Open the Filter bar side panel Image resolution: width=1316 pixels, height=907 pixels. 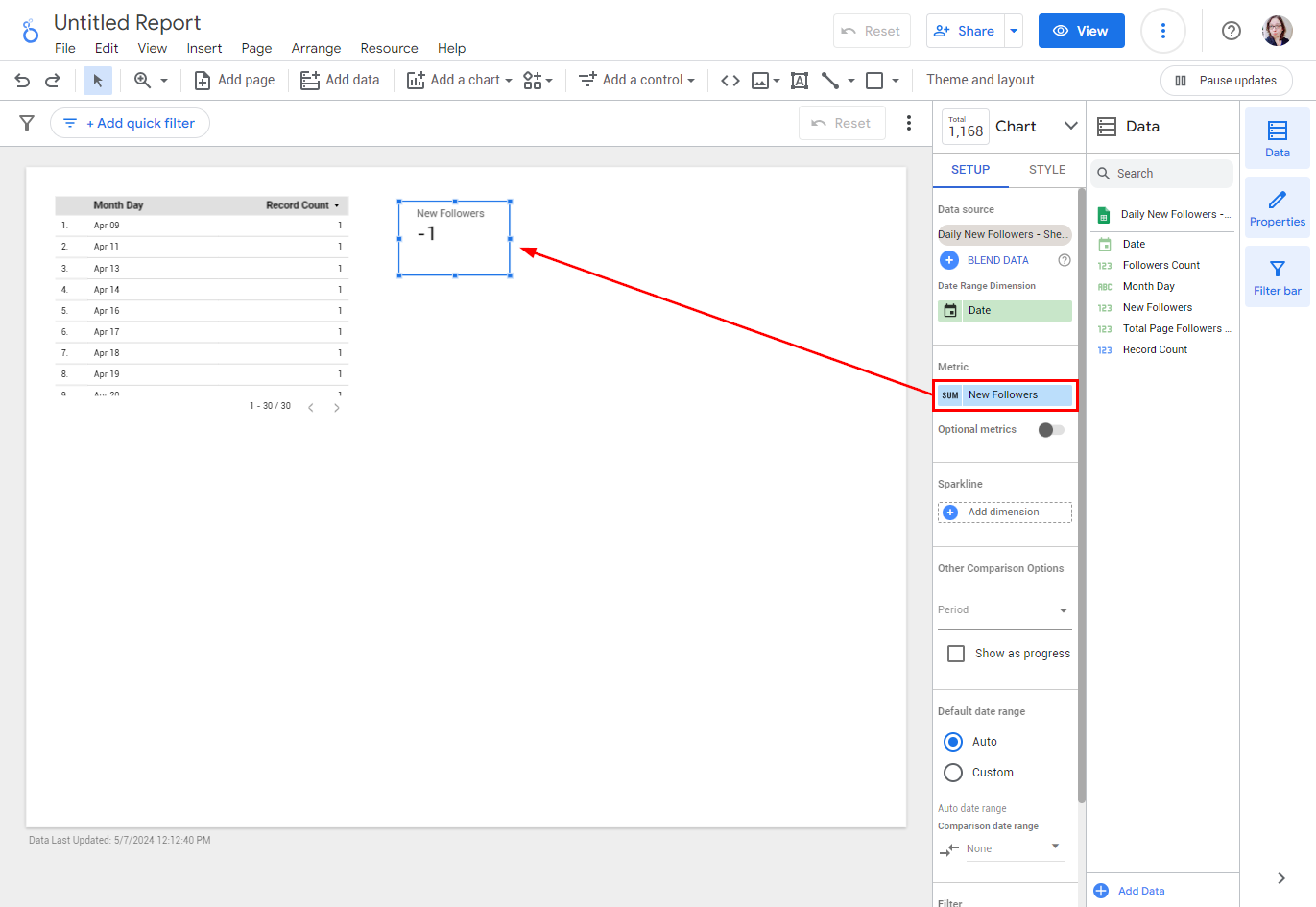tap(1277, 276)
